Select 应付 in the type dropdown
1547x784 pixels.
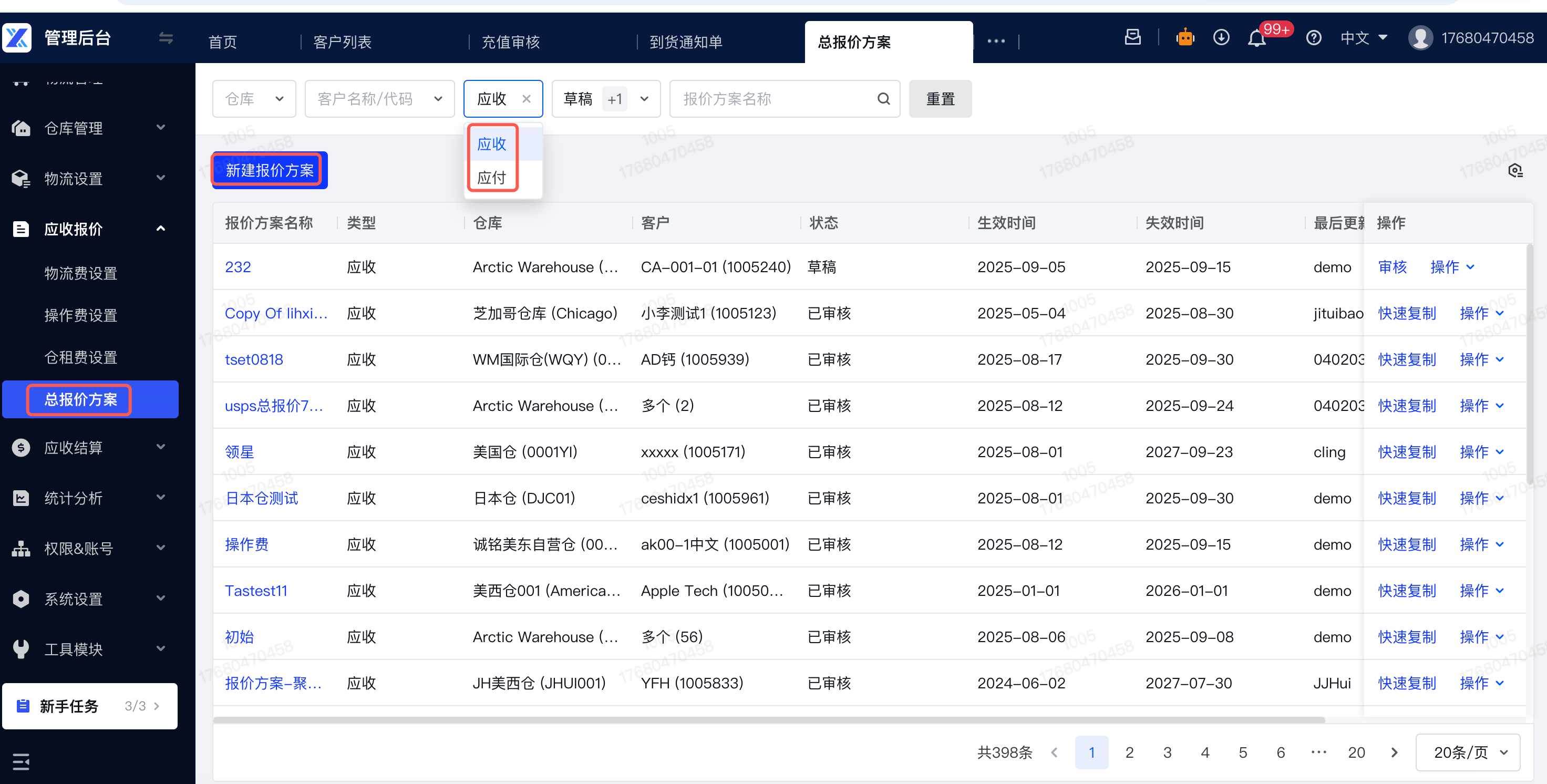492,178
